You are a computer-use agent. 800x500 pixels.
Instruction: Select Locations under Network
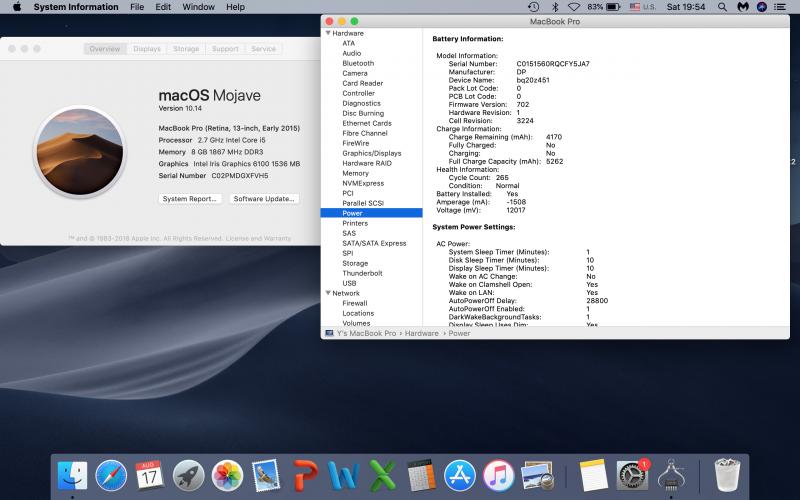tap(358, 313)
